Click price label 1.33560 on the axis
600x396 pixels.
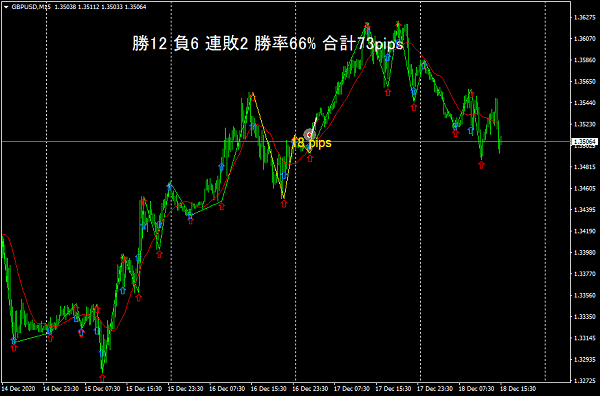tap(585, 295)
